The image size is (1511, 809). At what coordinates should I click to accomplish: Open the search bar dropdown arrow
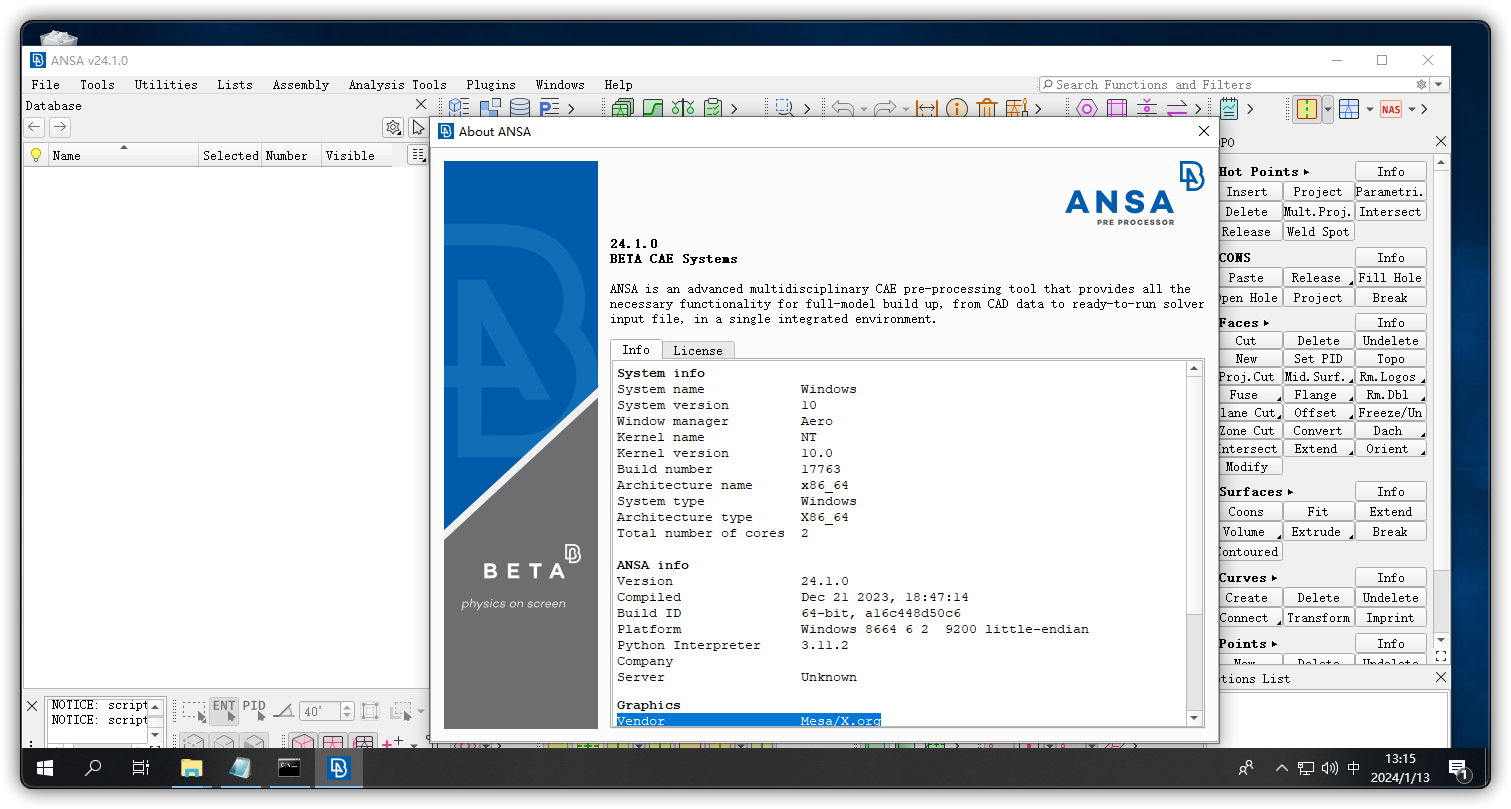coord(1439,85)
